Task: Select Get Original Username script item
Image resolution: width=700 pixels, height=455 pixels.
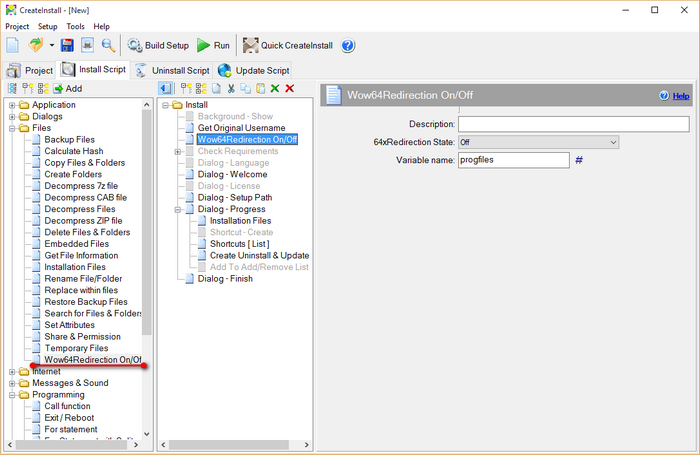Action: (241, 128)
